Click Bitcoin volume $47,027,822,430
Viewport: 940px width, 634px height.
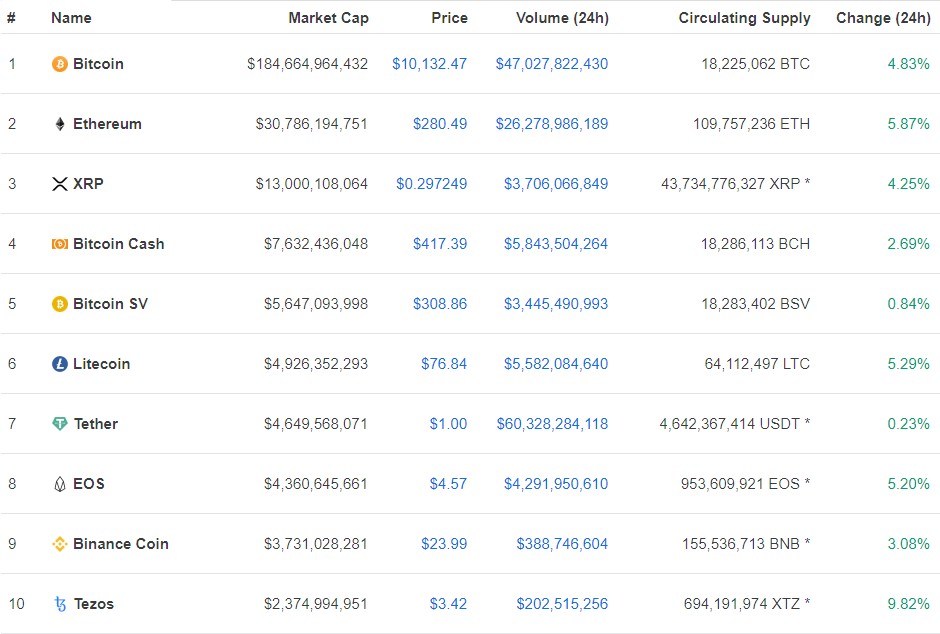click(552, 64)
